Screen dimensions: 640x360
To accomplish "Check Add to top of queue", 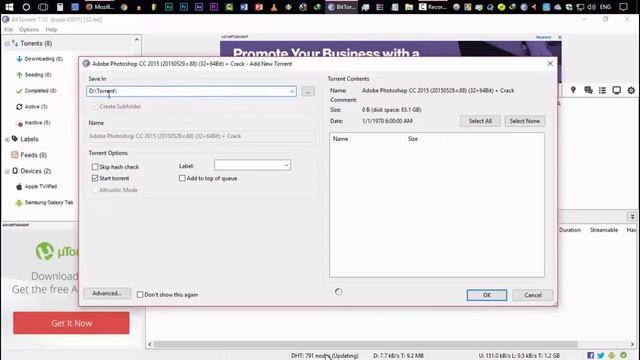I will click(x=182, y=178).
